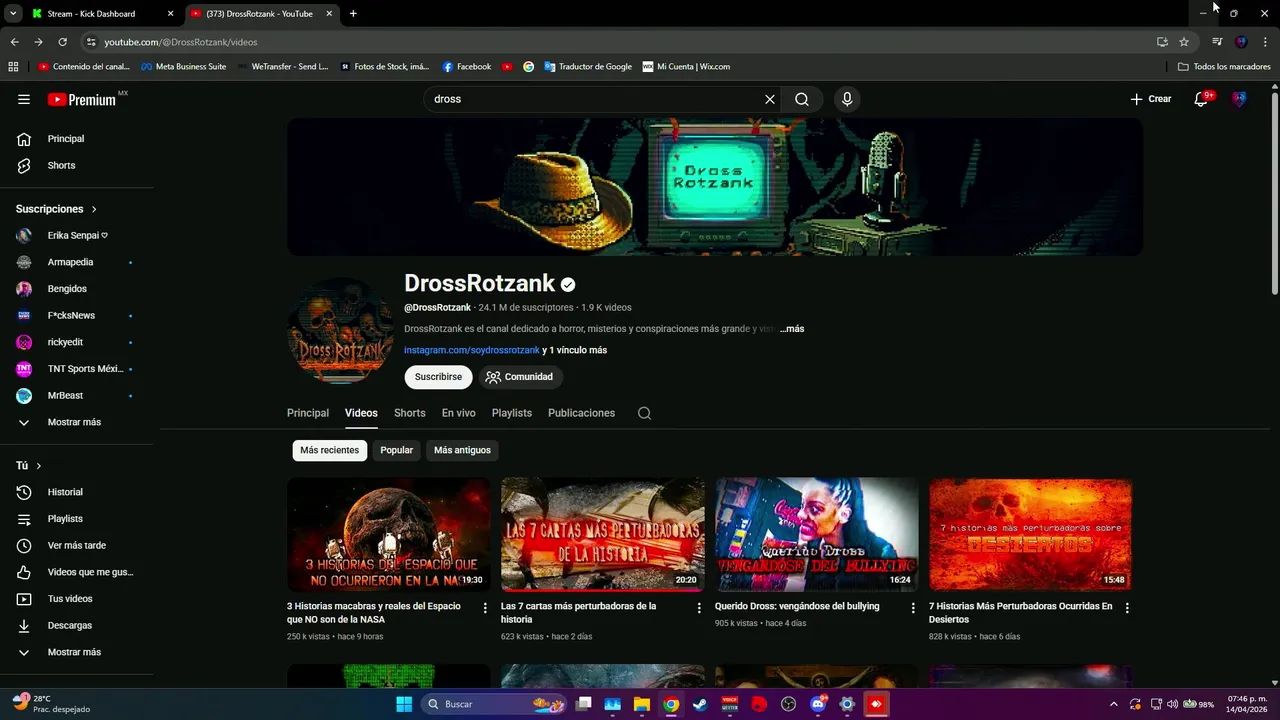Click the DrossRotzank channel avatar

pos(340,331)
